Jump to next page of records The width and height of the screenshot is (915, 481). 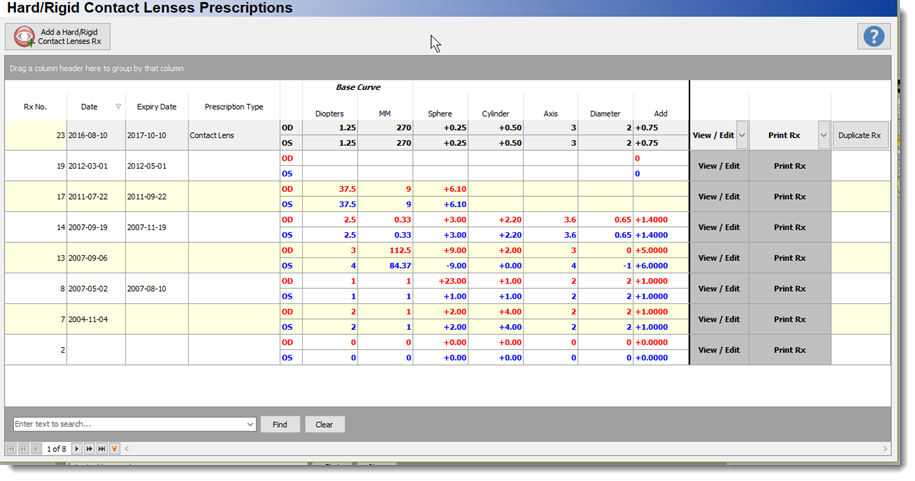click(89, 449)
